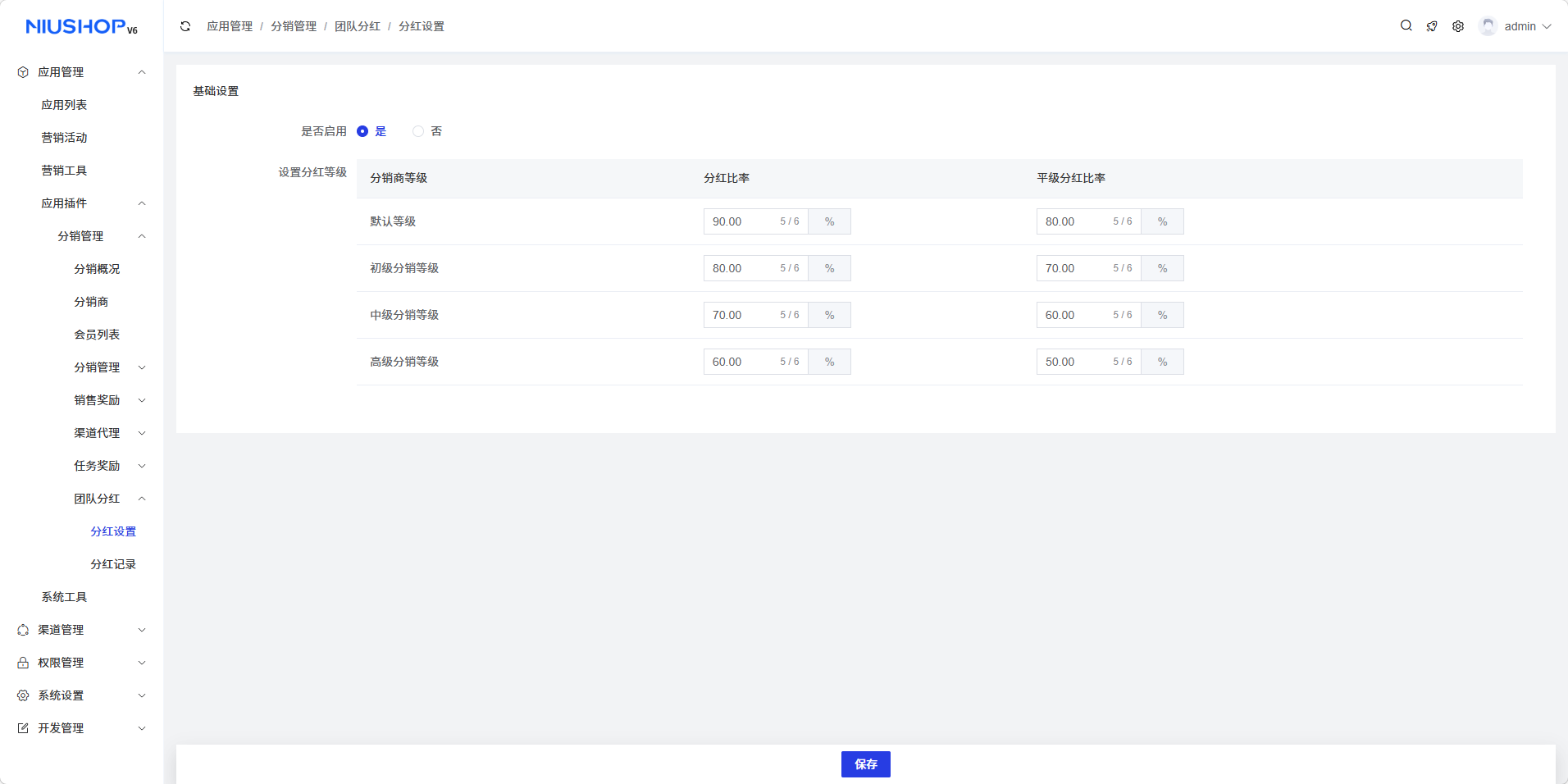Collapse the 应用管理 sidebar menu
The width and height of the screenshot is (1568, 784).
pyautogui.click(x=142, y=72)
